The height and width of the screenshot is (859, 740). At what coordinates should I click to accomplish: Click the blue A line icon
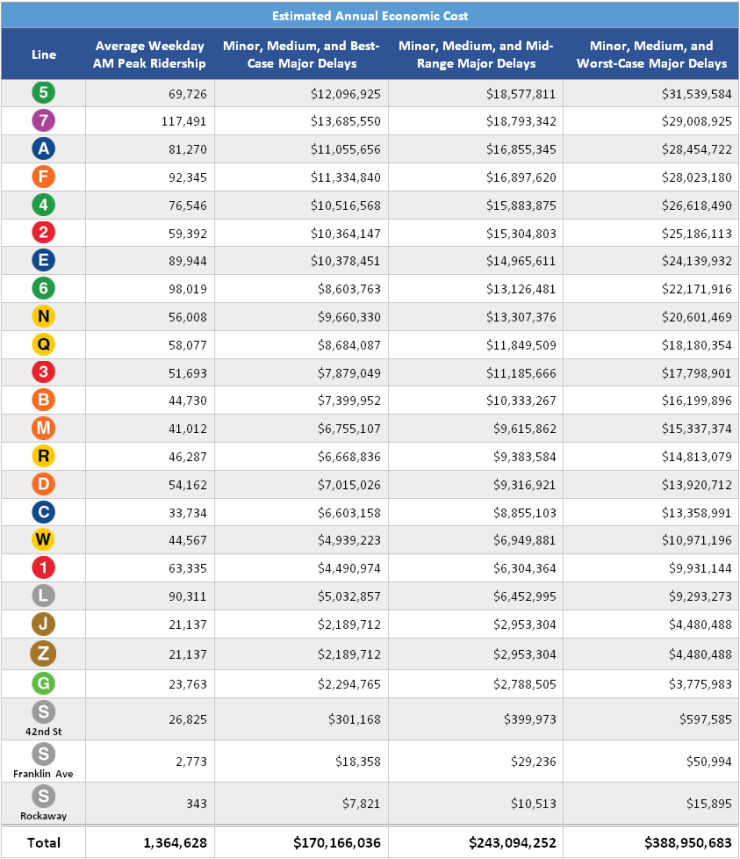click(44, 149)
